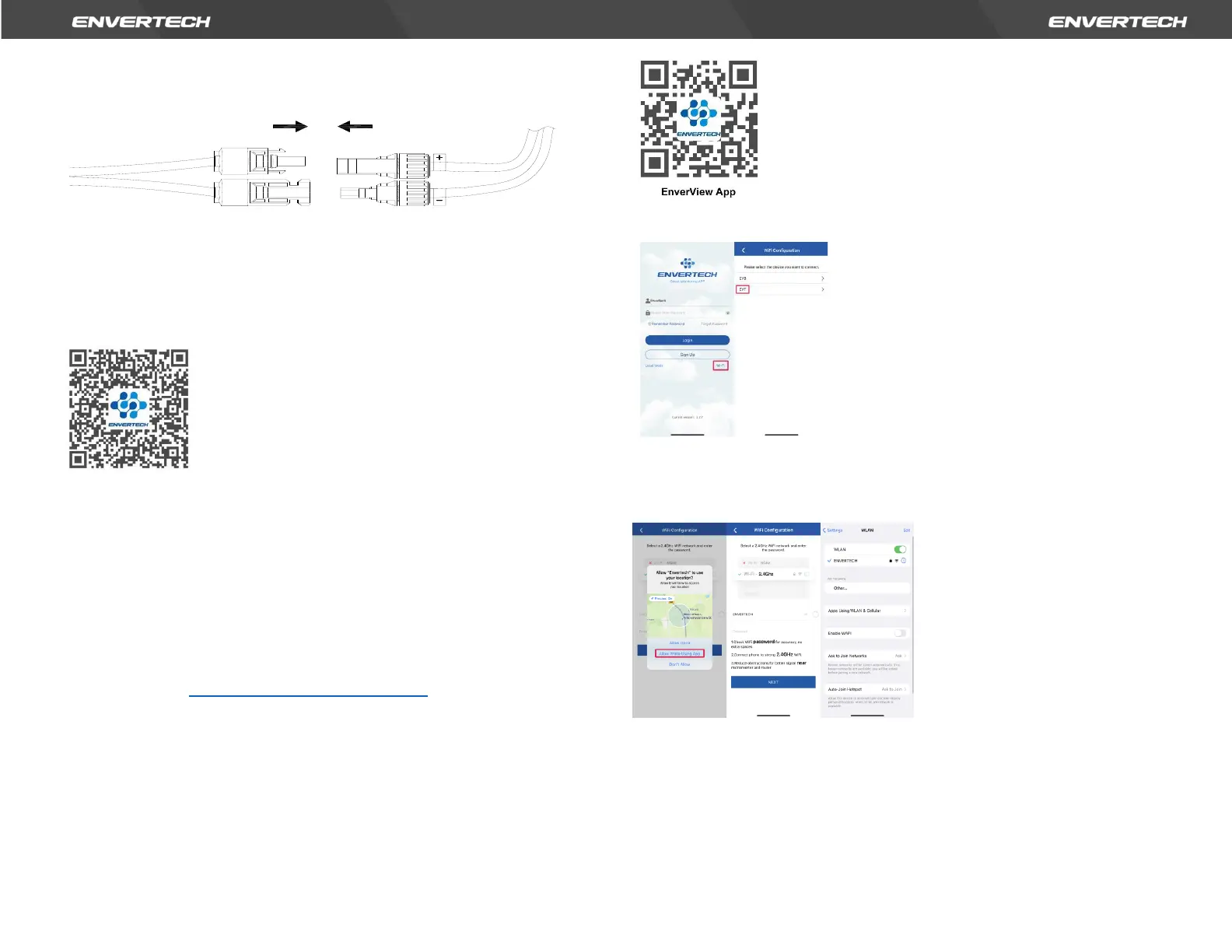
Task: Click the ENVERTECH logo in the left header
Action: (x=141, y=22)
